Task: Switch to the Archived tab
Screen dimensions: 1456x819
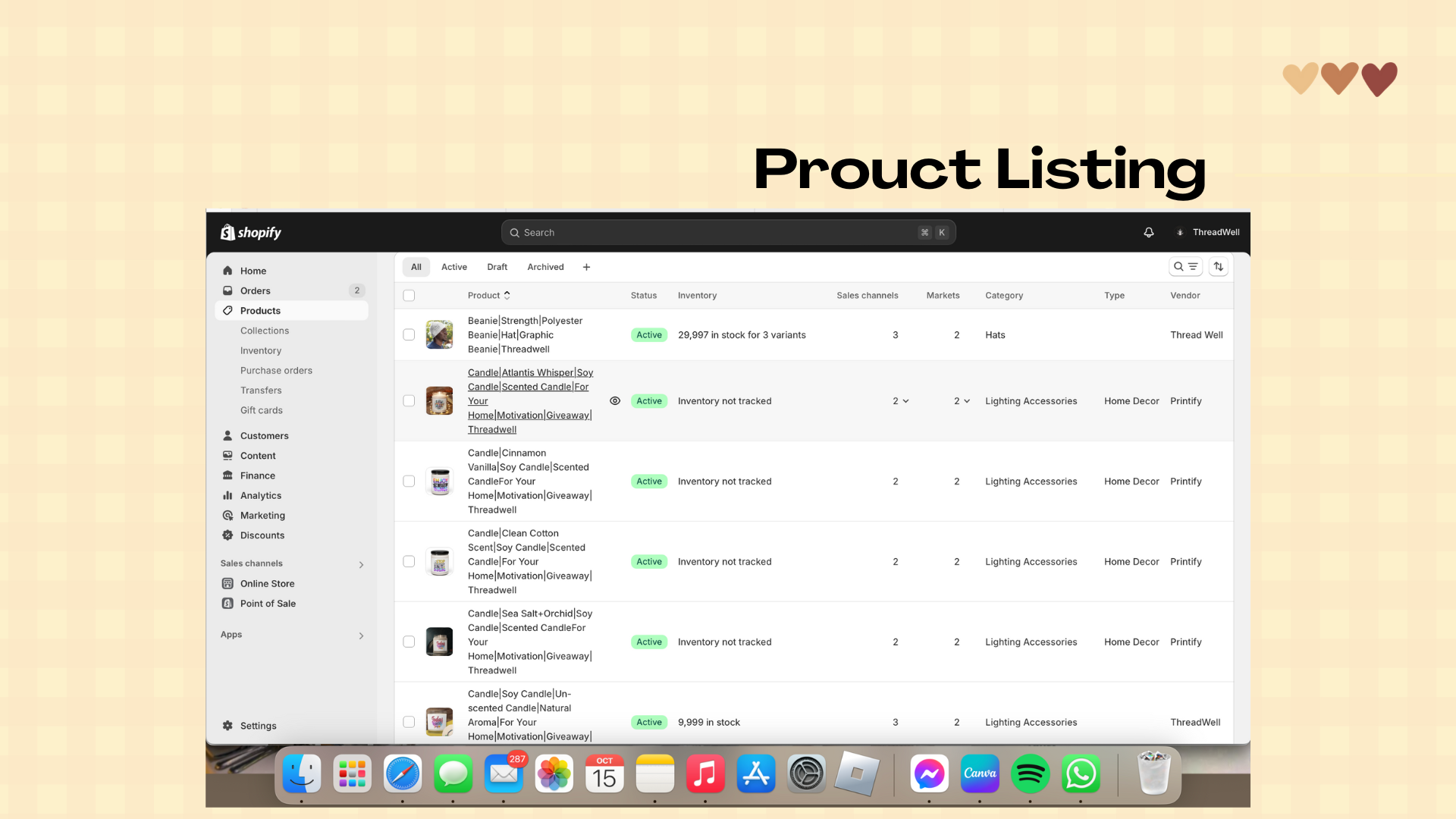Action: coord(545,267)
